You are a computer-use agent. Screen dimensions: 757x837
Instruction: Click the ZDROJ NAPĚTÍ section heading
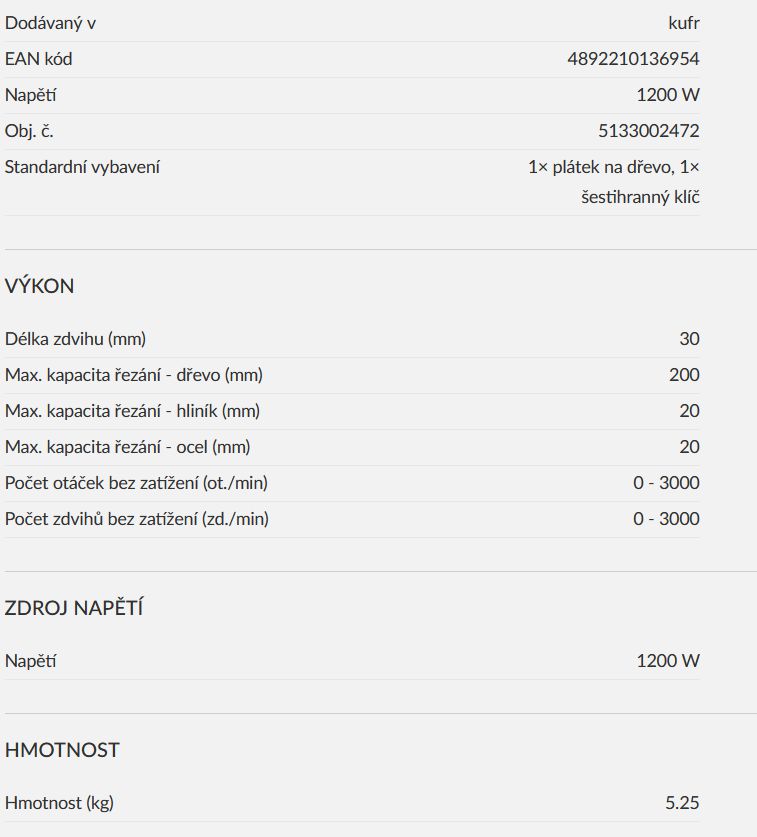74,607
